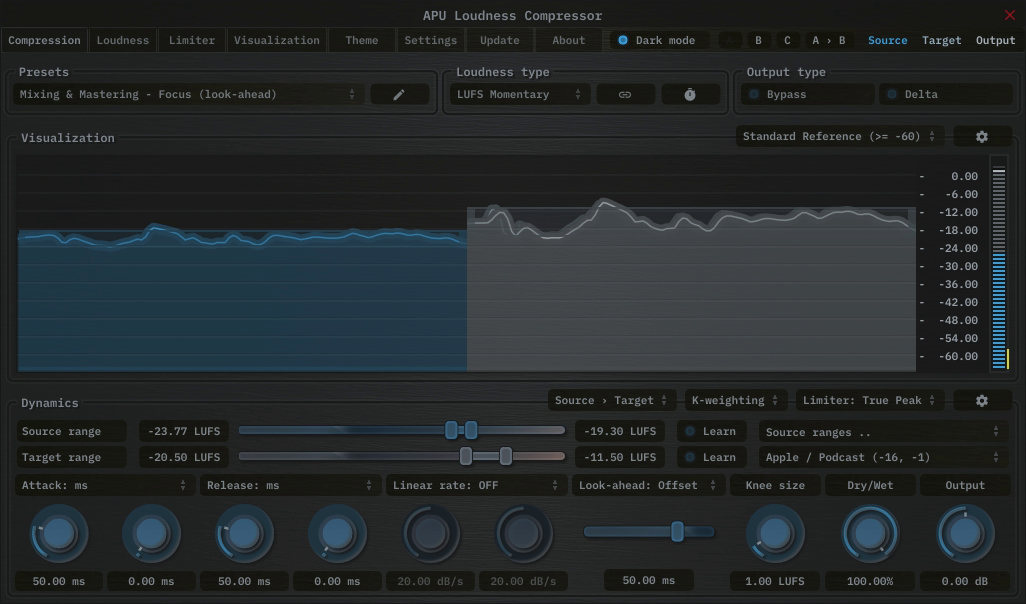Open the Theme tab

coord(360,40)
